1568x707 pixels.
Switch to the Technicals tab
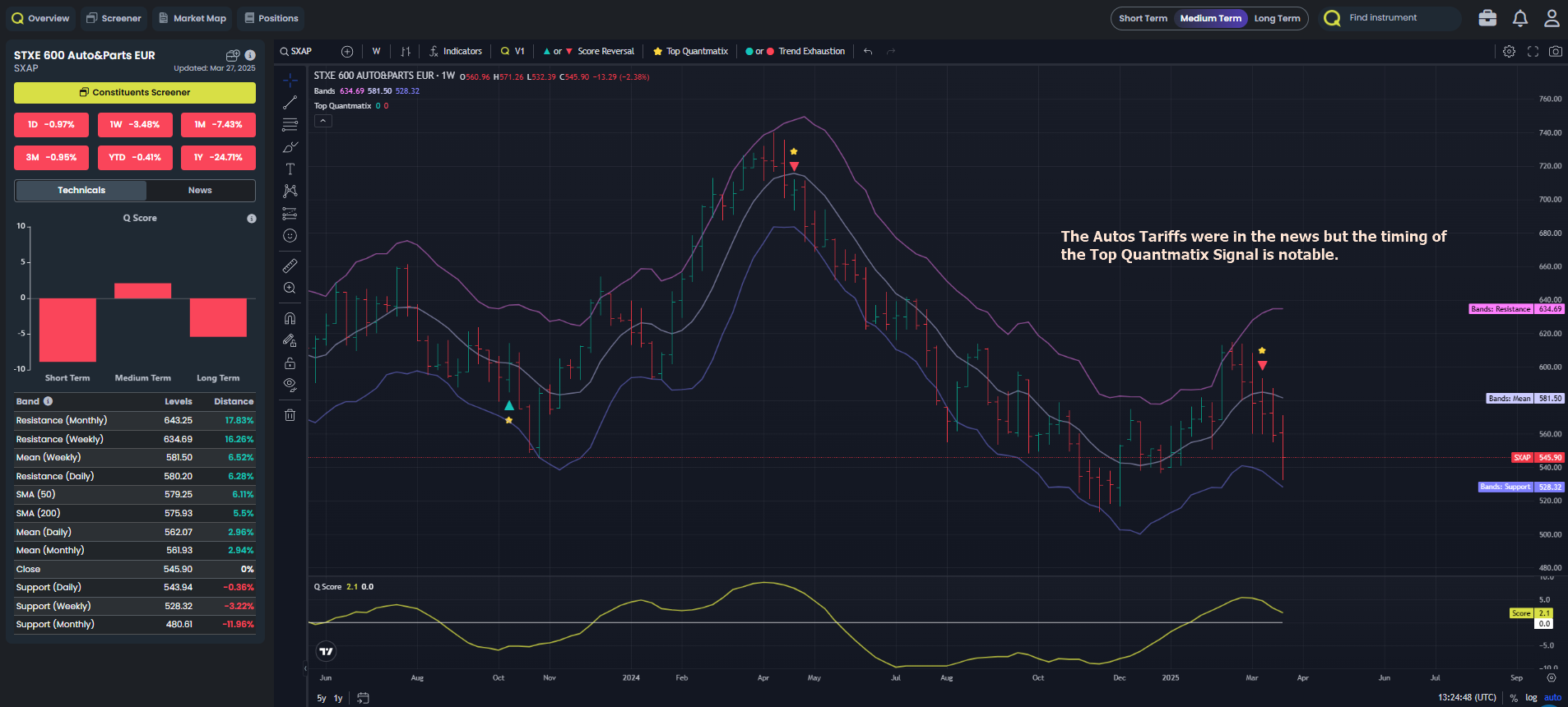(81, 190)
